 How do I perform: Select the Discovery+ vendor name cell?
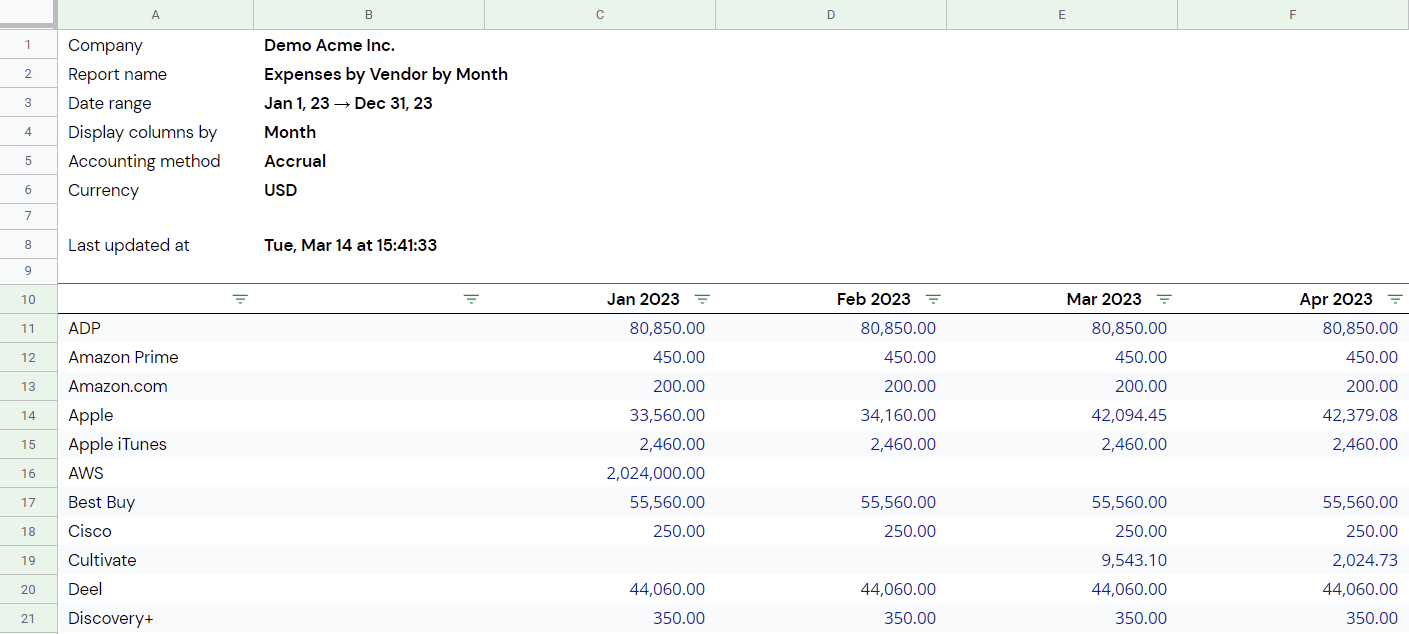click(155, 618)
